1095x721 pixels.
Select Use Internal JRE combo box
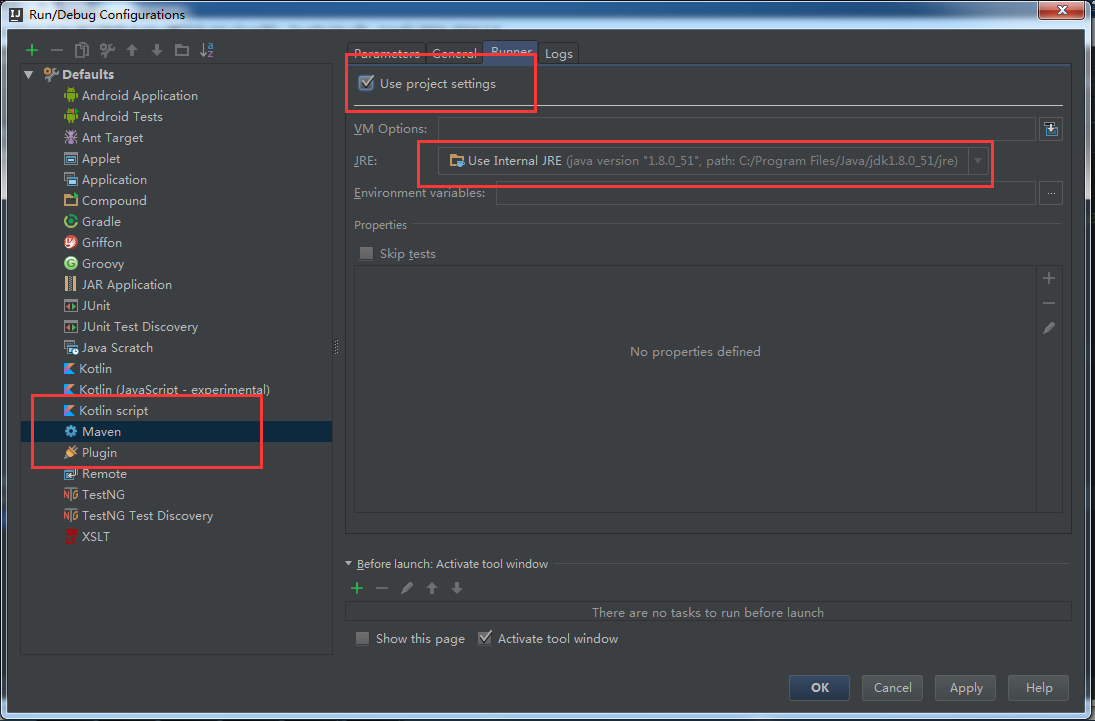(x=713, y=161)
